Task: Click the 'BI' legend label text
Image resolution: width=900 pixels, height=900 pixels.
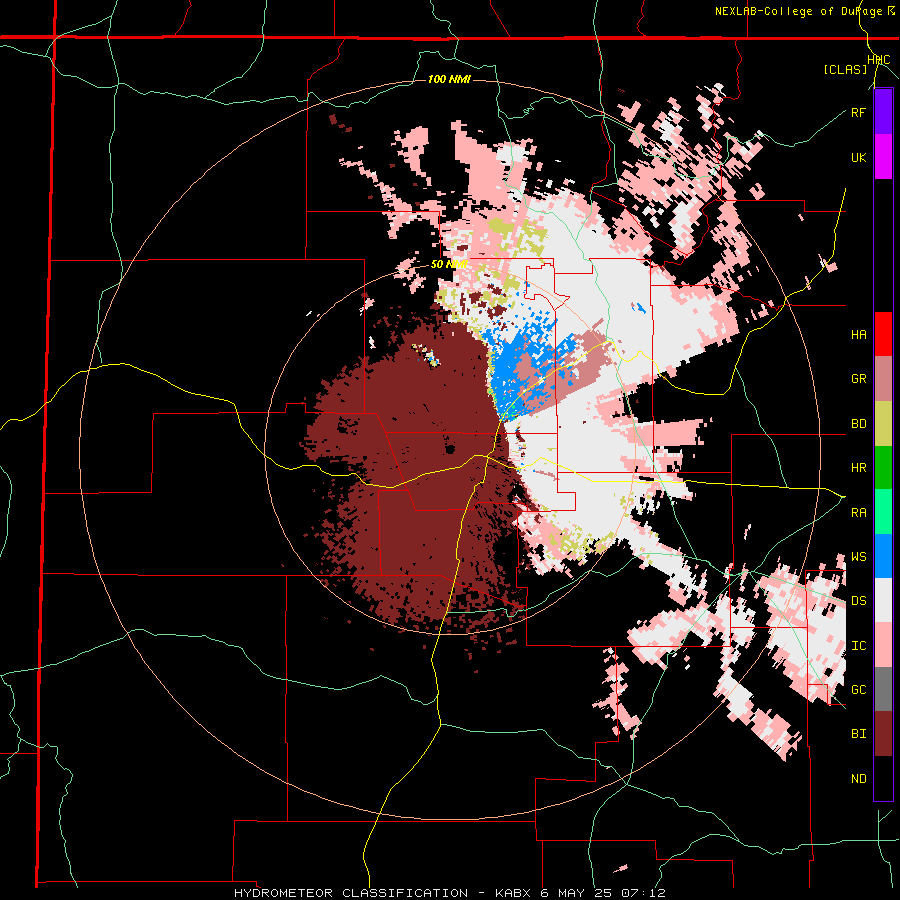Action: tap(858, 734)
